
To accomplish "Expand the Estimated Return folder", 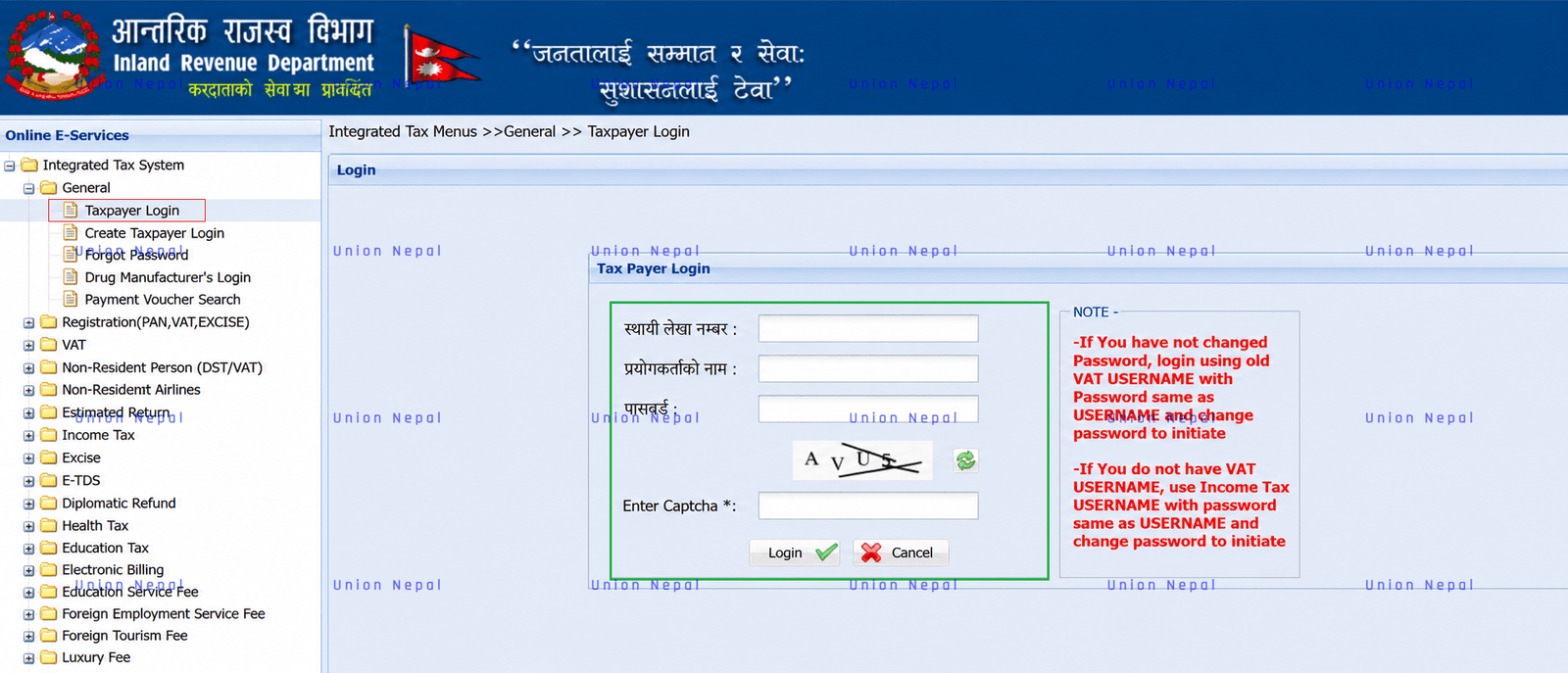I will [x=28, y=413].
